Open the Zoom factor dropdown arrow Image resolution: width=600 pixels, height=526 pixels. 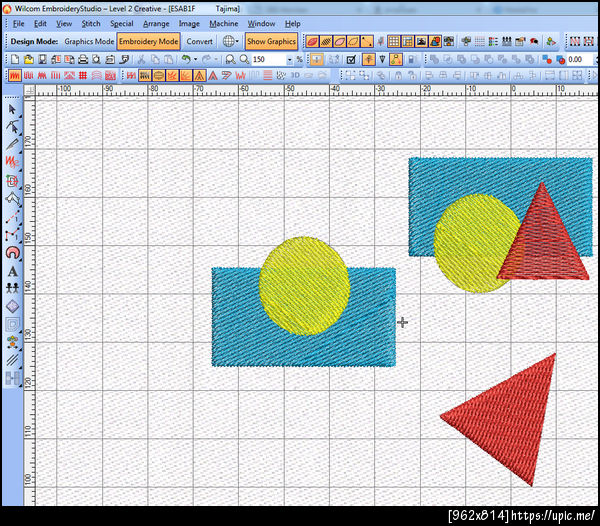coord(289,60)
